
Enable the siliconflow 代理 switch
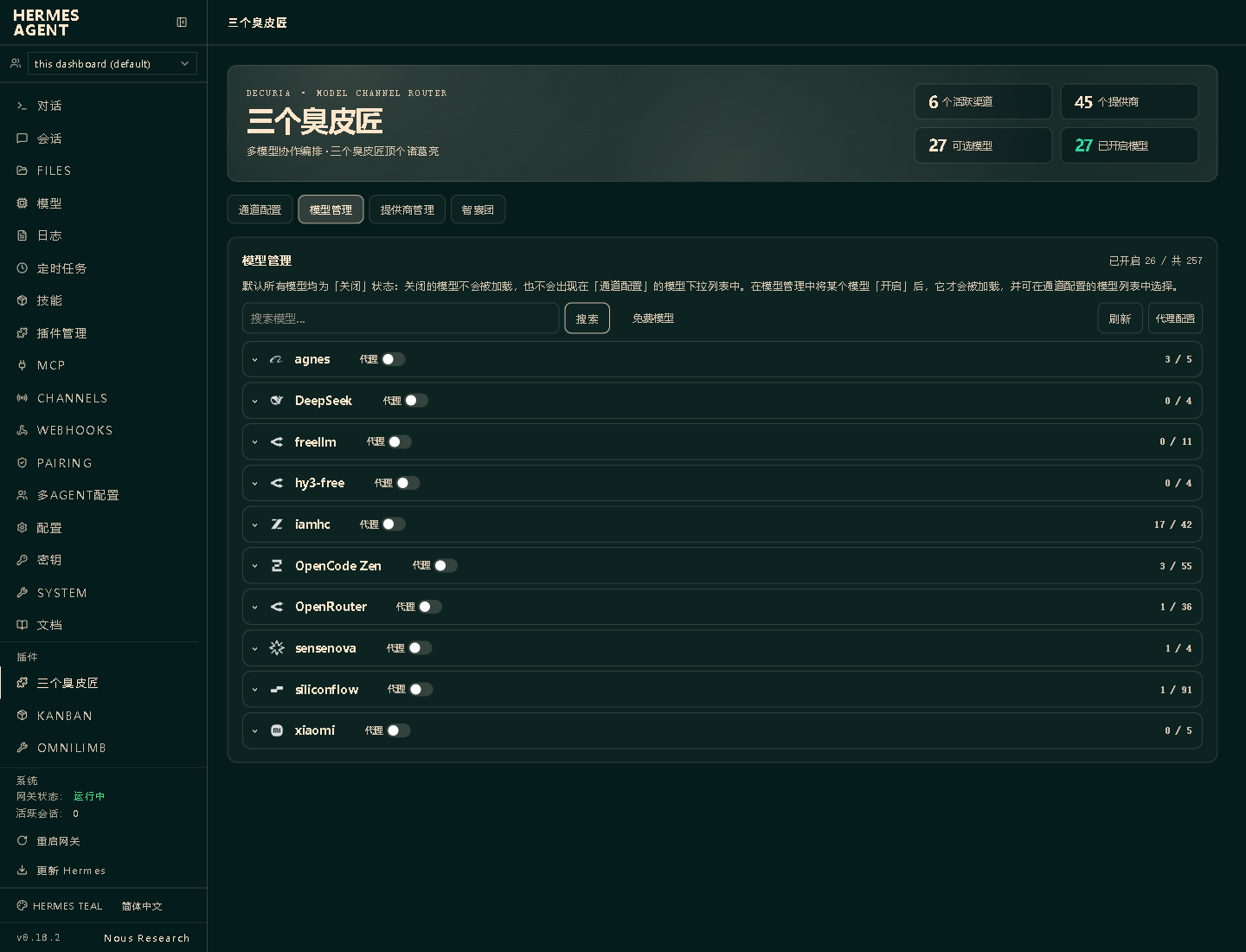coord(421,690)
